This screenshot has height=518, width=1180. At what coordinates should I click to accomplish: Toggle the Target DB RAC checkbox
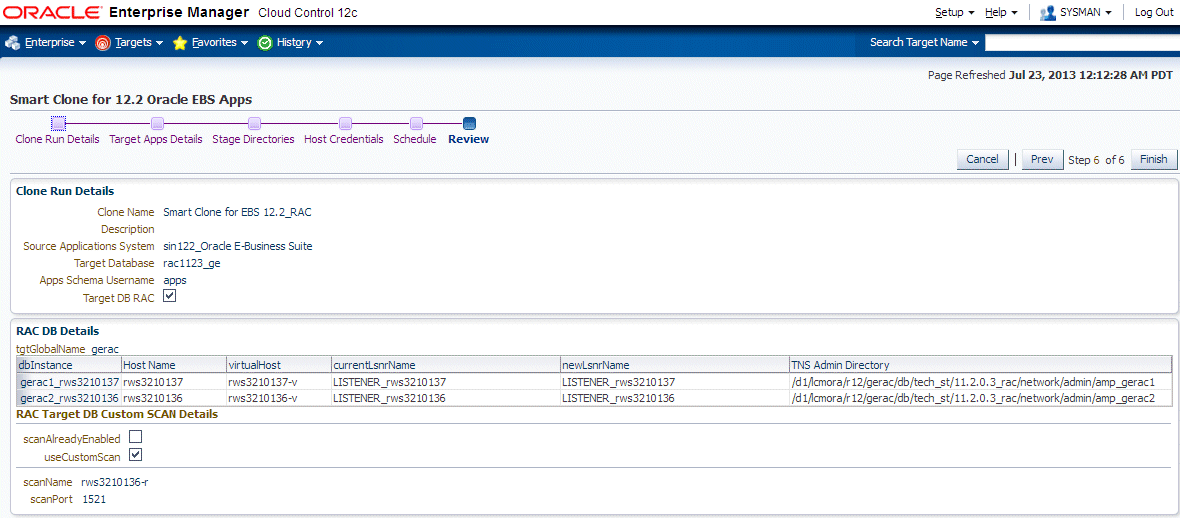tap(169, 297)
